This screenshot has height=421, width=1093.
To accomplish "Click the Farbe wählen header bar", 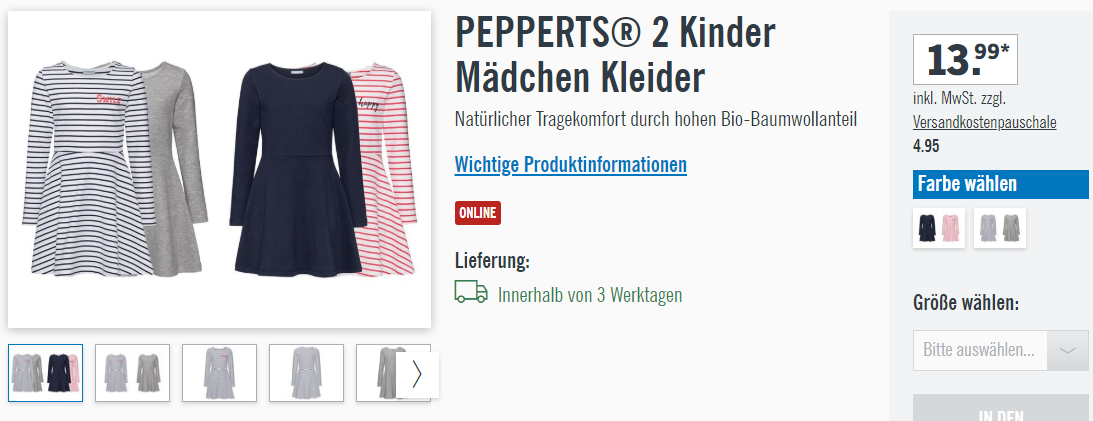I will (x=1000, y=185).
